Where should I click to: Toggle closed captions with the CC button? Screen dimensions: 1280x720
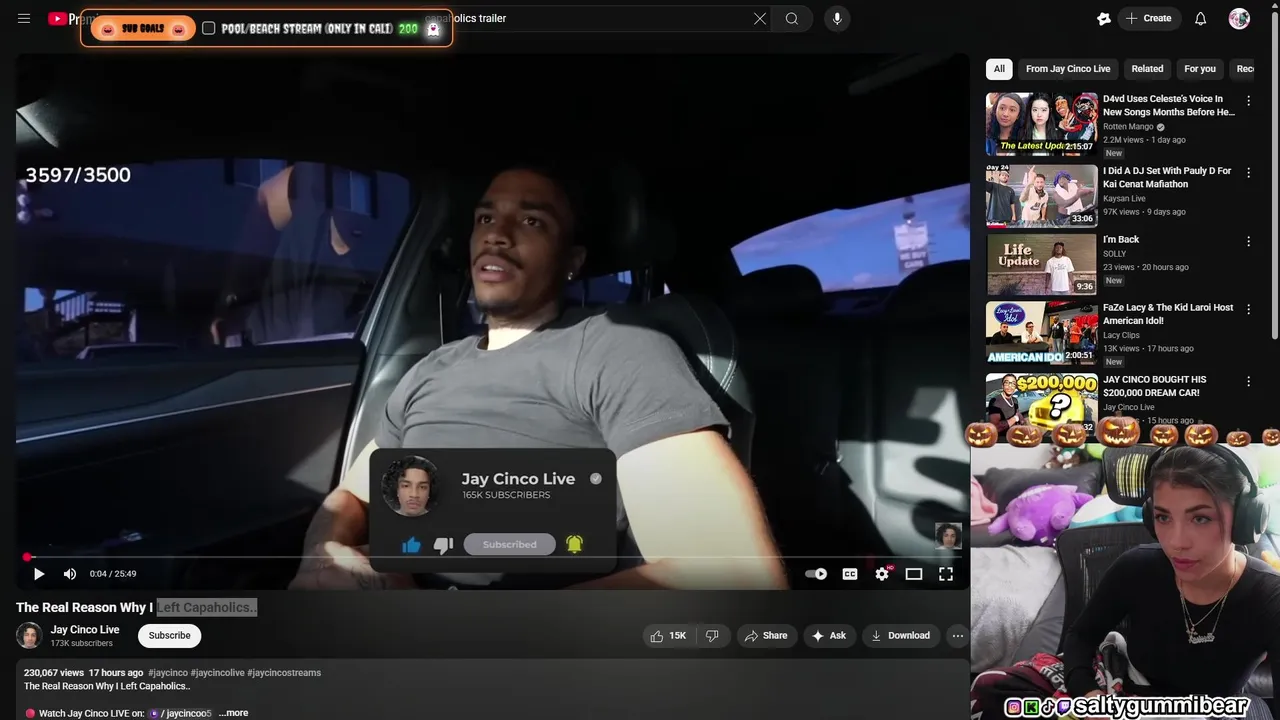(850, 574)
